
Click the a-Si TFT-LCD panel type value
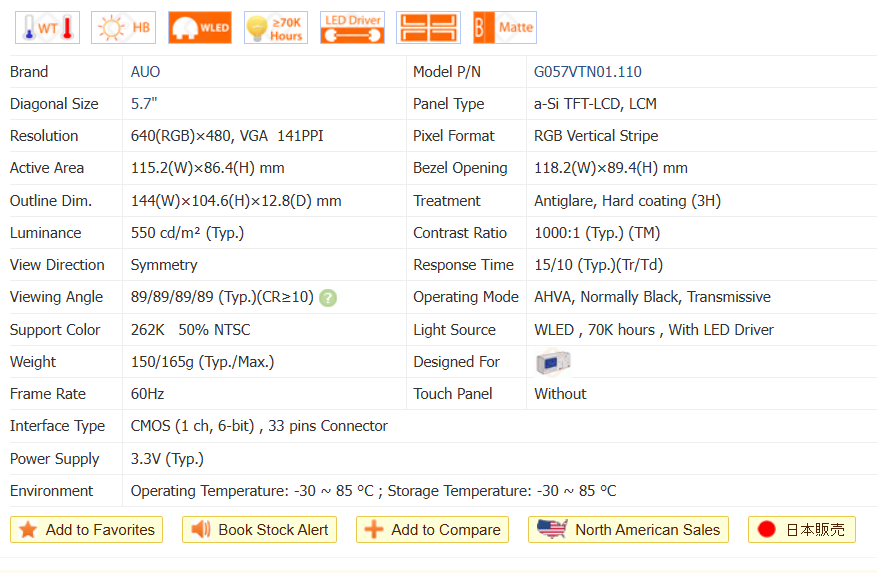[595, 104]
